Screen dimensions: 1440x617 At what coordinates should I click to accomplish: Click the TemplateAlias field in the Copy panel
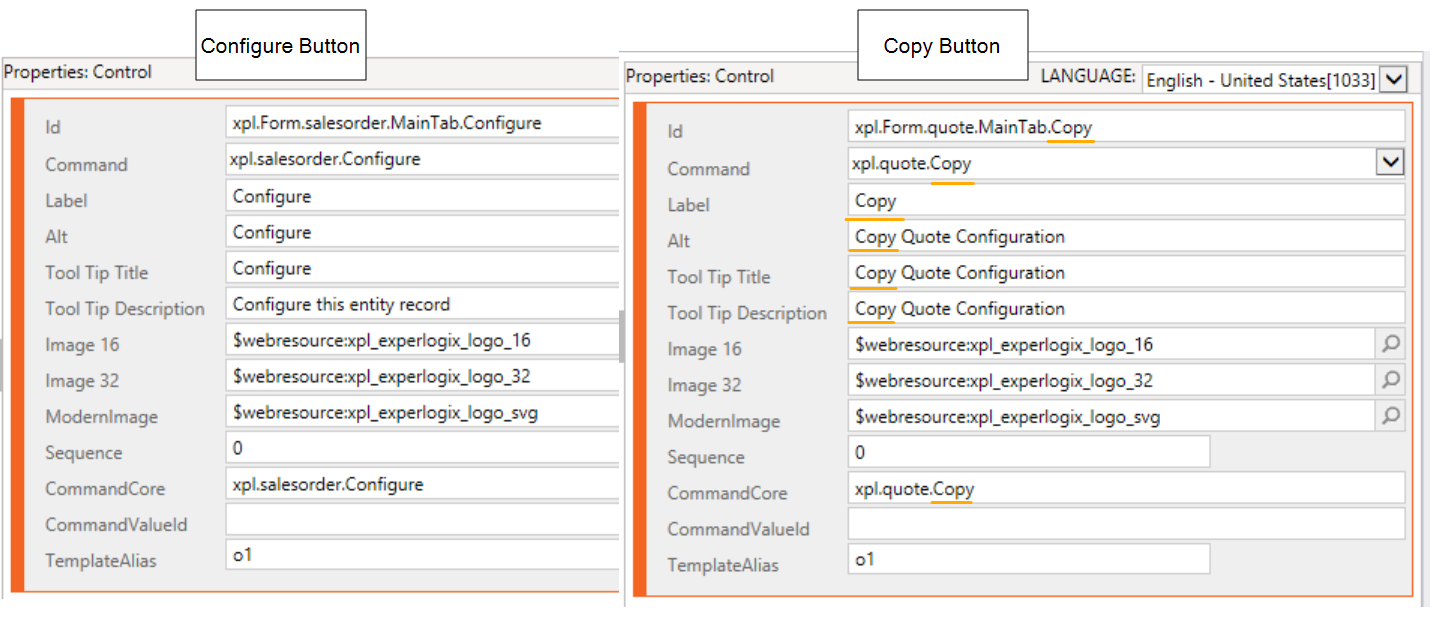pos(1029,559)
